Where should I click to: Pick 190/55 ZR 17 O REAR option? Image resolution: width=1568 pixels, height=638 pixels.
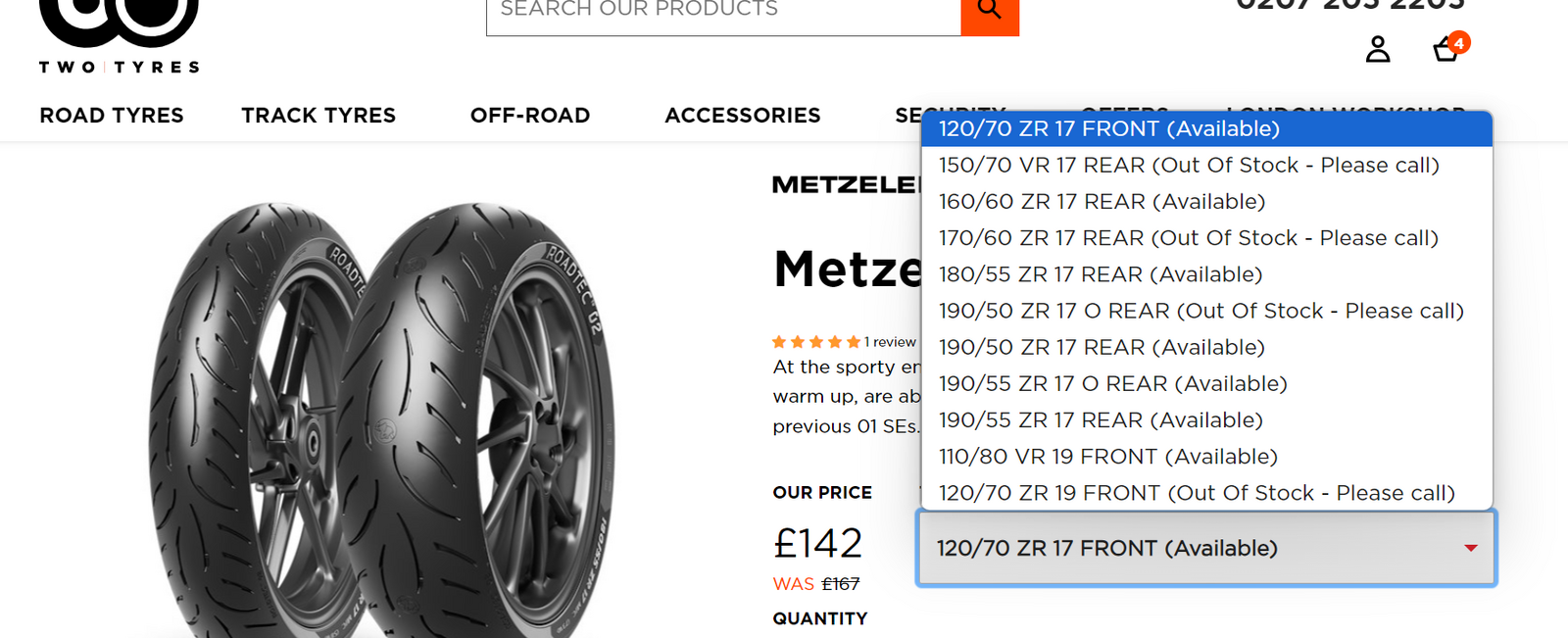[x=1112, y=384]
